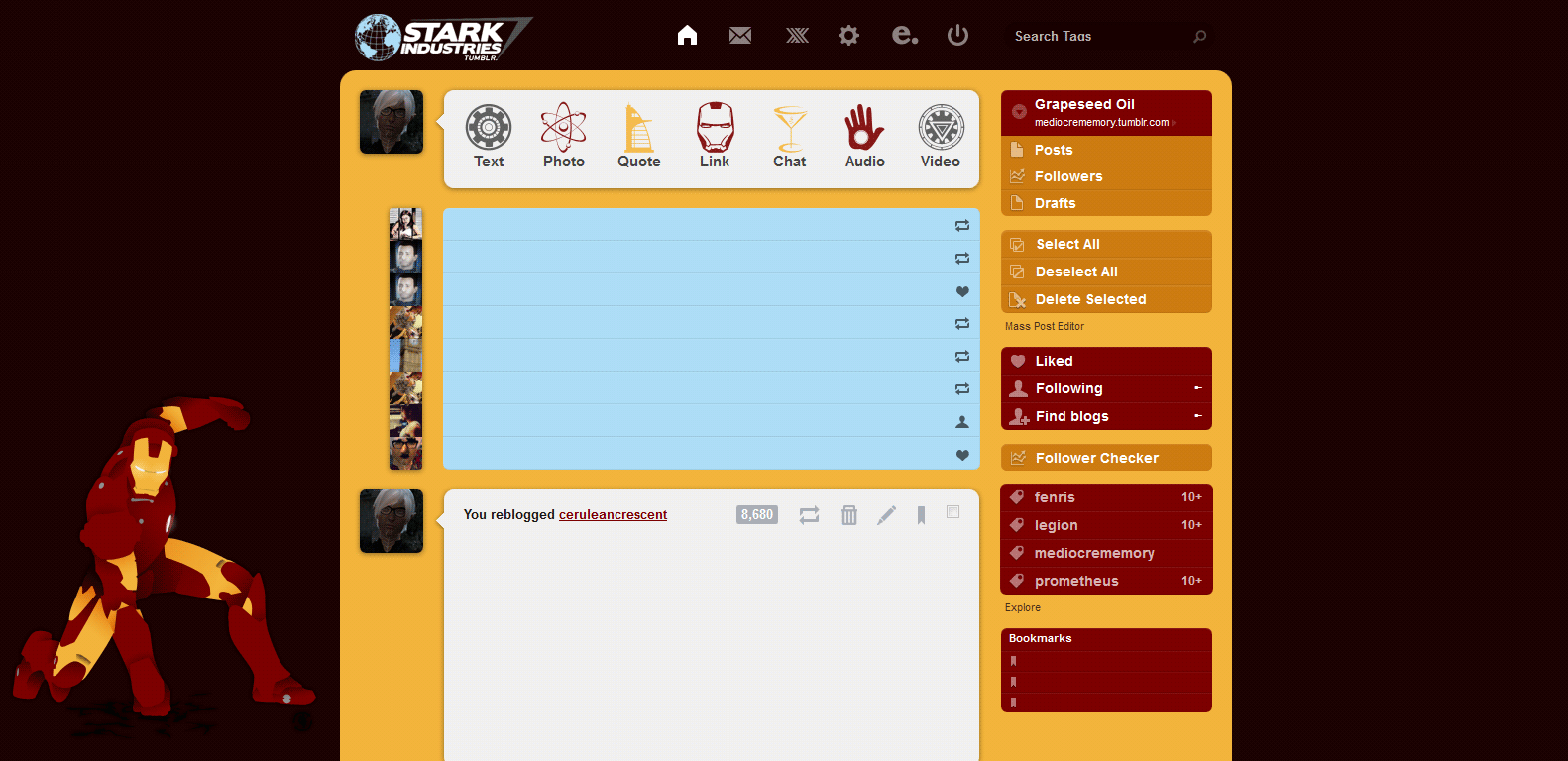Click Deselect All in mass editor
Viewport: 1568px width, 761px height.
click(1106, 272)
